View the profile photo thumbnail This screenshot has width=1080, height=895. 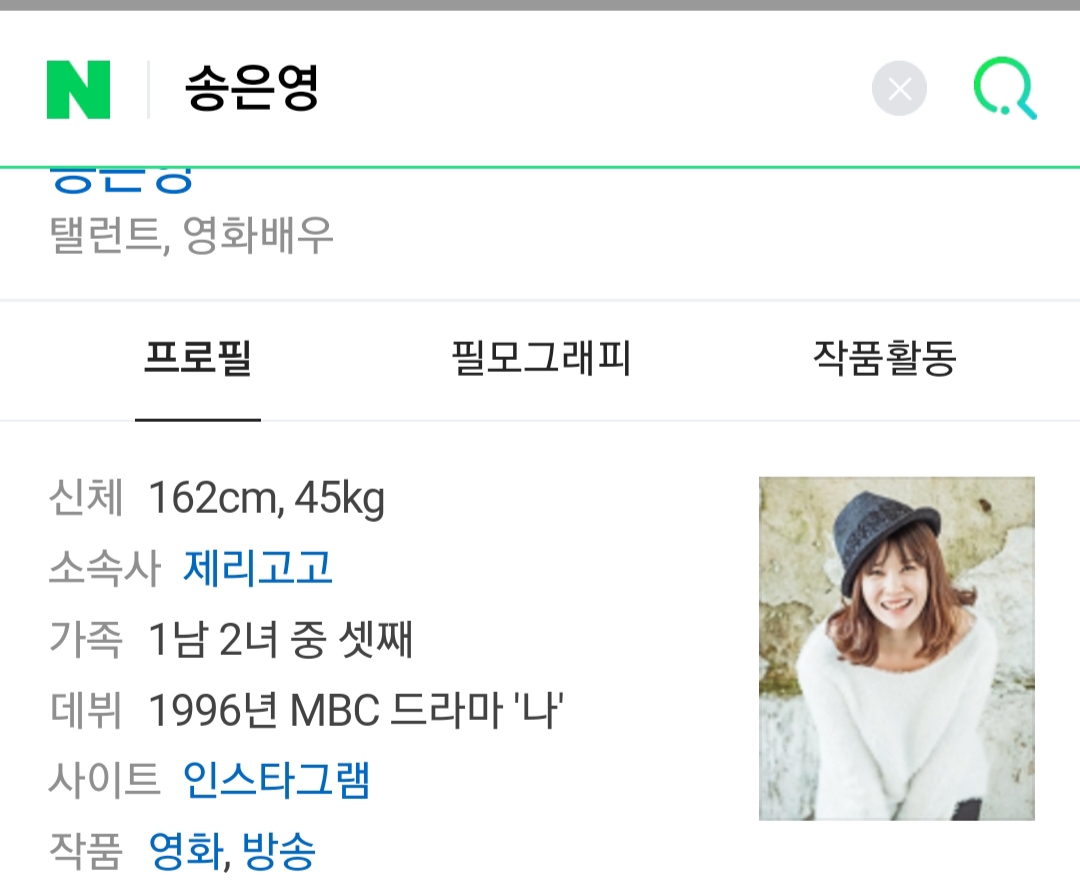[x=896, y=648]
